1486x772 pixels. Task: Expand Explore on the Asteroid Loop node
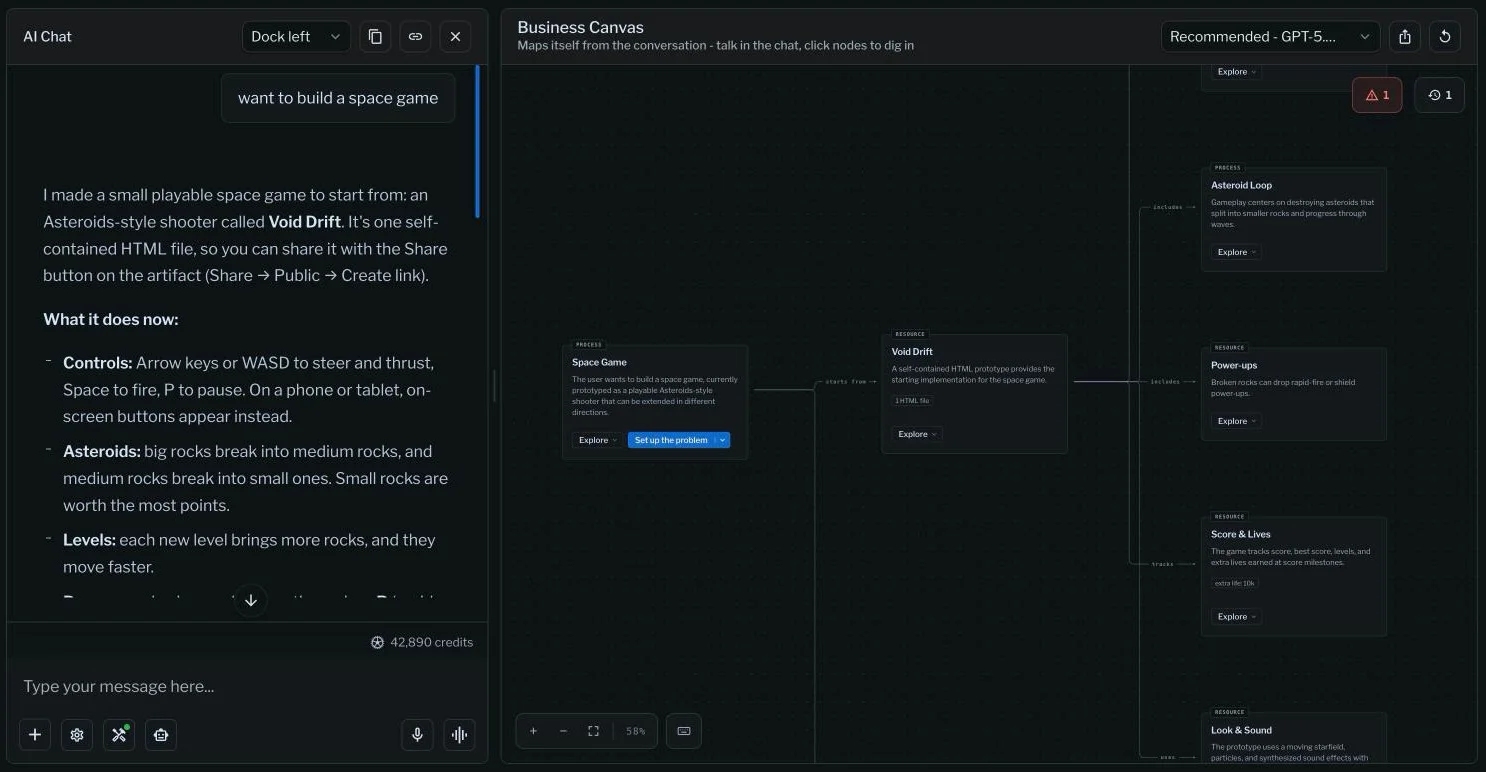click(1236, 252)
